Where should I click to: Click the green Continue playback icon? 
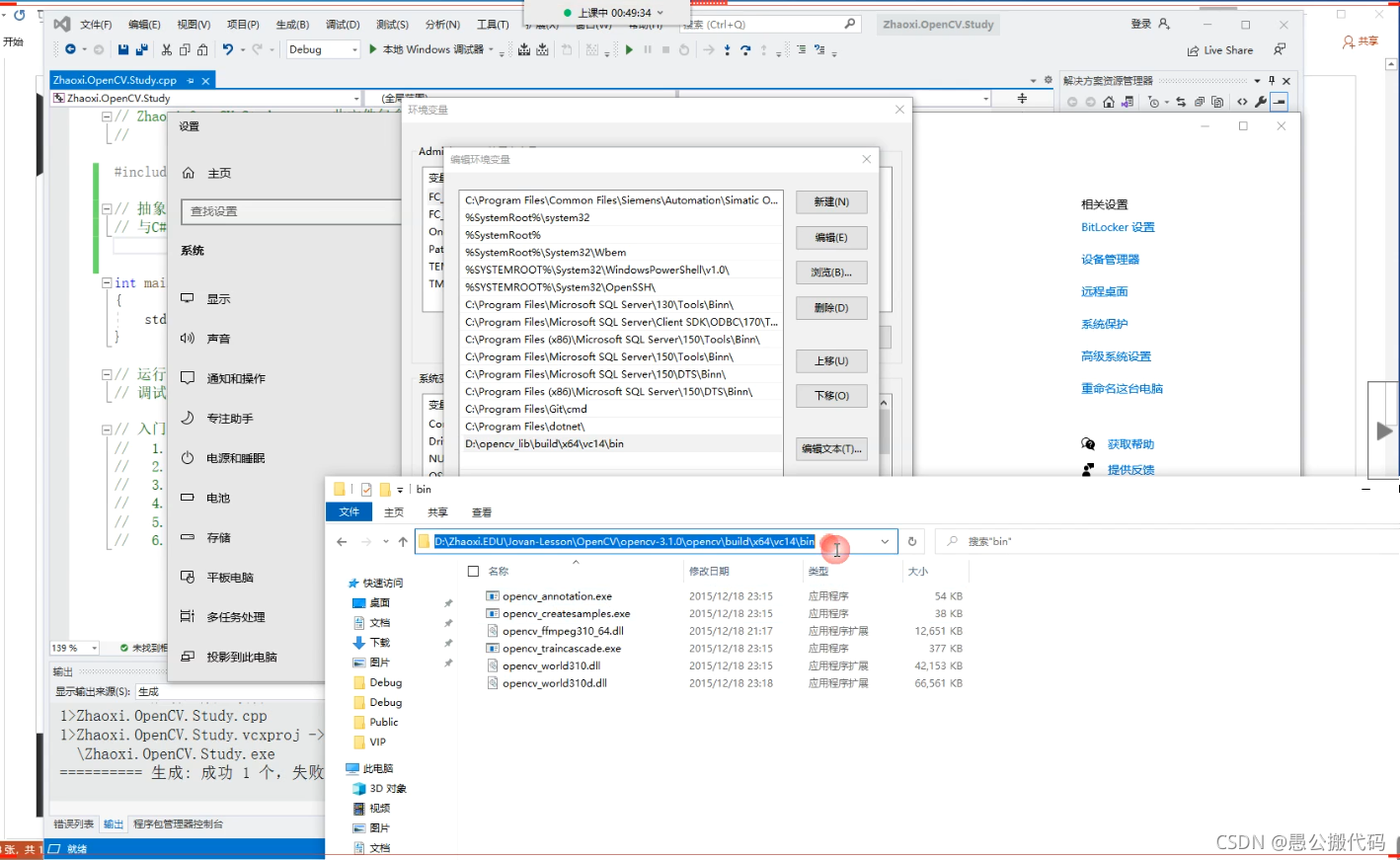point(629,49)
